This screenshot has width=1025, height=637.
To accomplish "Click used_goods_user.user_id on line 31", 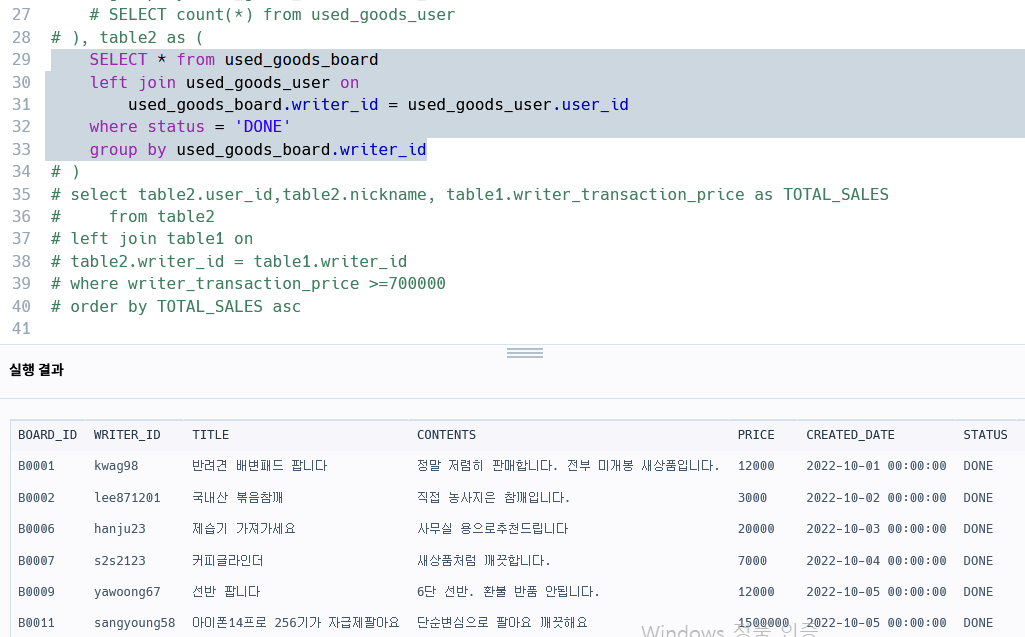I will (518, 105).
